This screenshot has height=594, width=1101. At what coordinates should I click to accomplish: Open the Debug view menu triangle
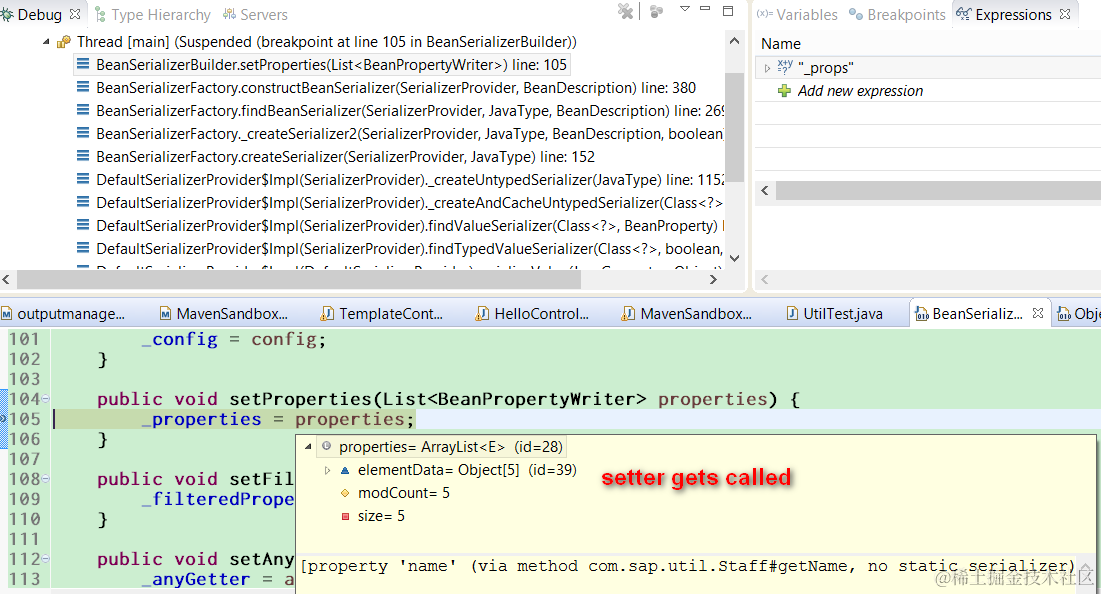click(685, 9)
